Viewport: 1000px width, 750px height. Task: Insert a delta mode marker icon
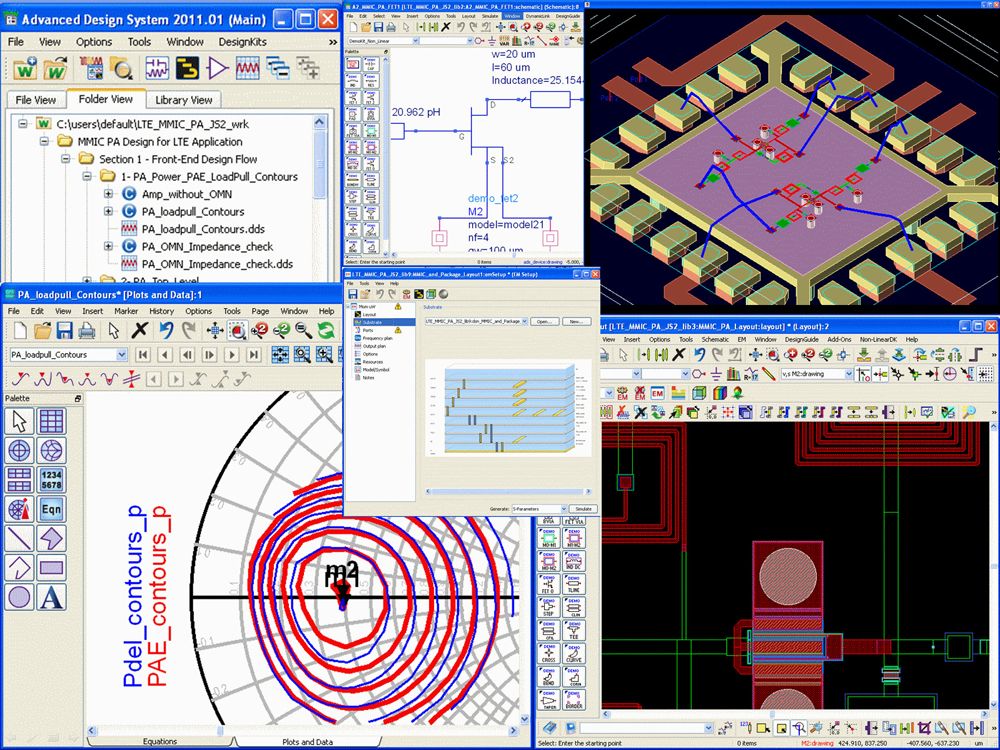[x=131, y=379]
